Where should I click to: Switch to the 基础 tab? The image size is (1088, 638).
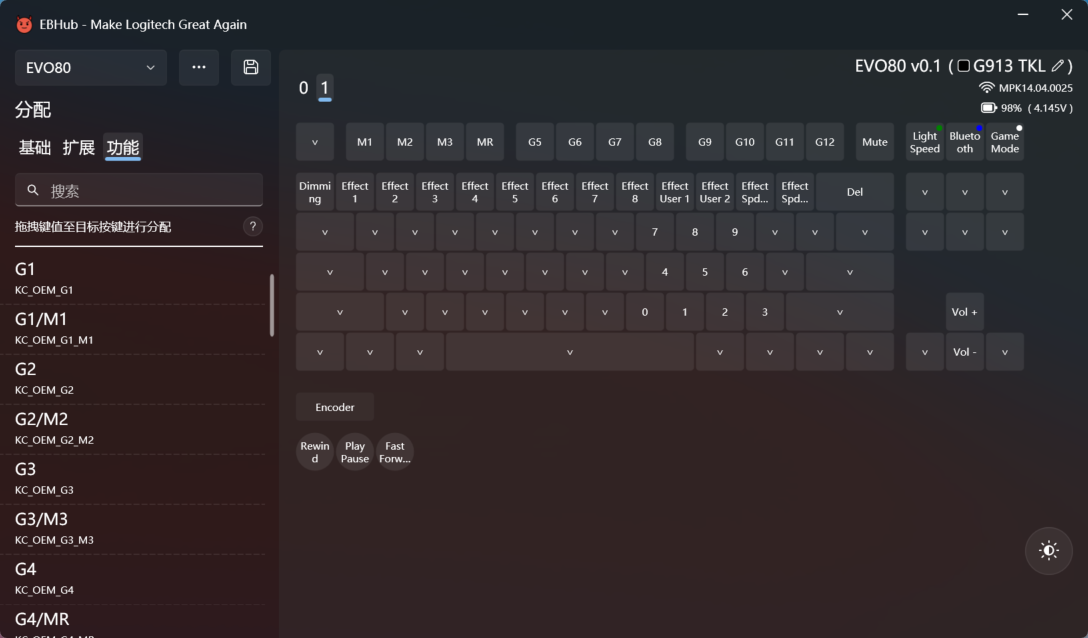pos(33,146)
